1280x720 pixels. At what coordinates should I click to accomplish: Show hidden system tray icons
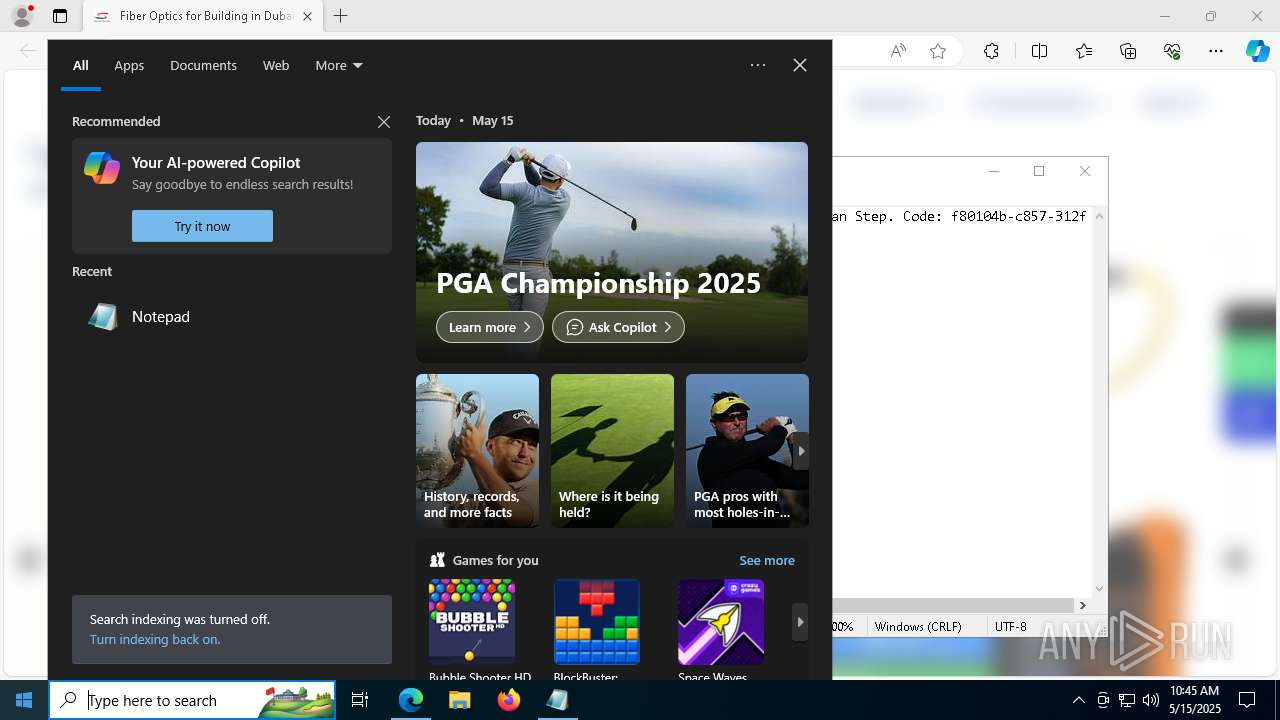pos(1078,700)
